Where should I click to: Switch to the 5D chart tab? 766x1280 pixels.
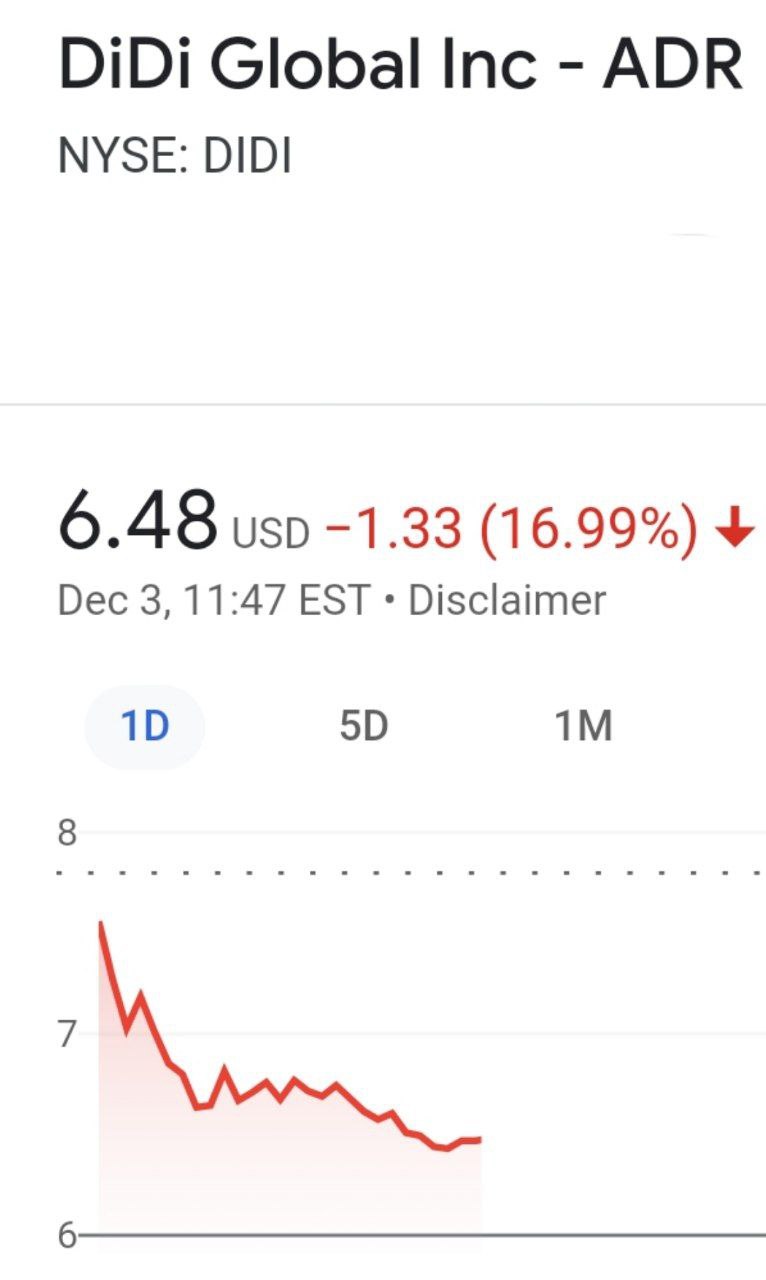363,727
